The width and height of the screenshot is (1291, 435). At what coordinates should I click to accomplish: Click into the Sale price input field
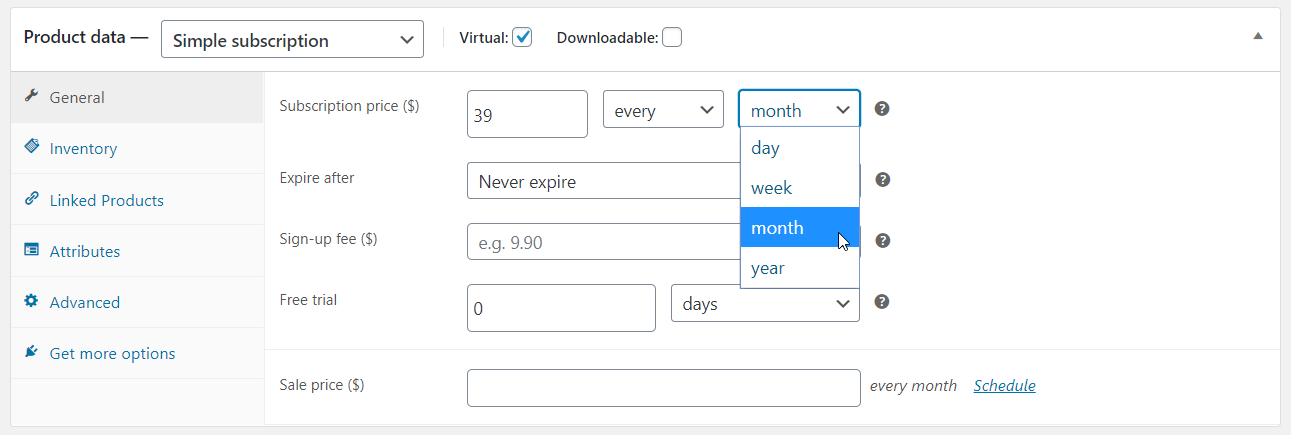[664, 388]
